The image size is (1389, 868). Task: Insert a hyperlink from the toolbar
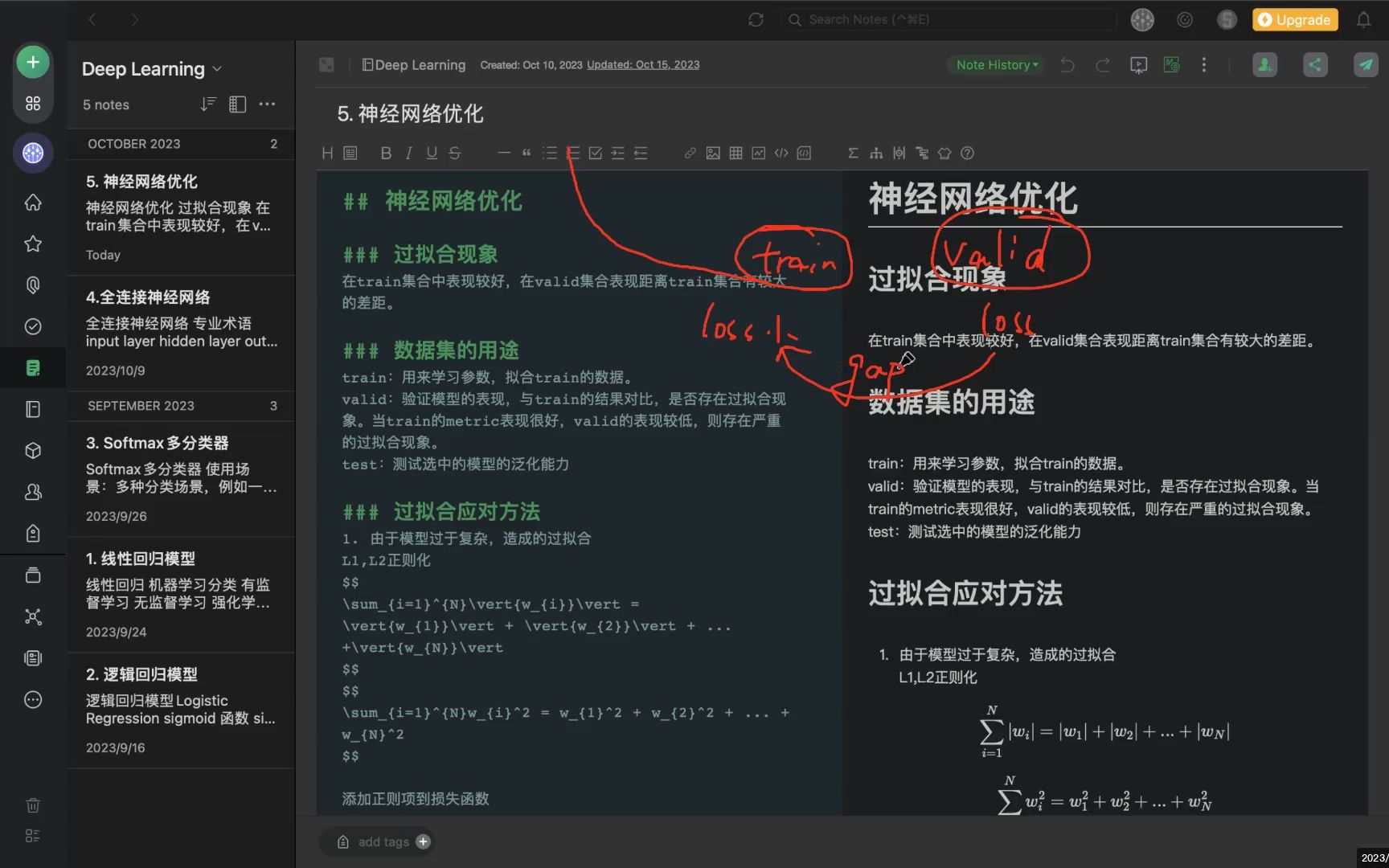pos(690,153)
